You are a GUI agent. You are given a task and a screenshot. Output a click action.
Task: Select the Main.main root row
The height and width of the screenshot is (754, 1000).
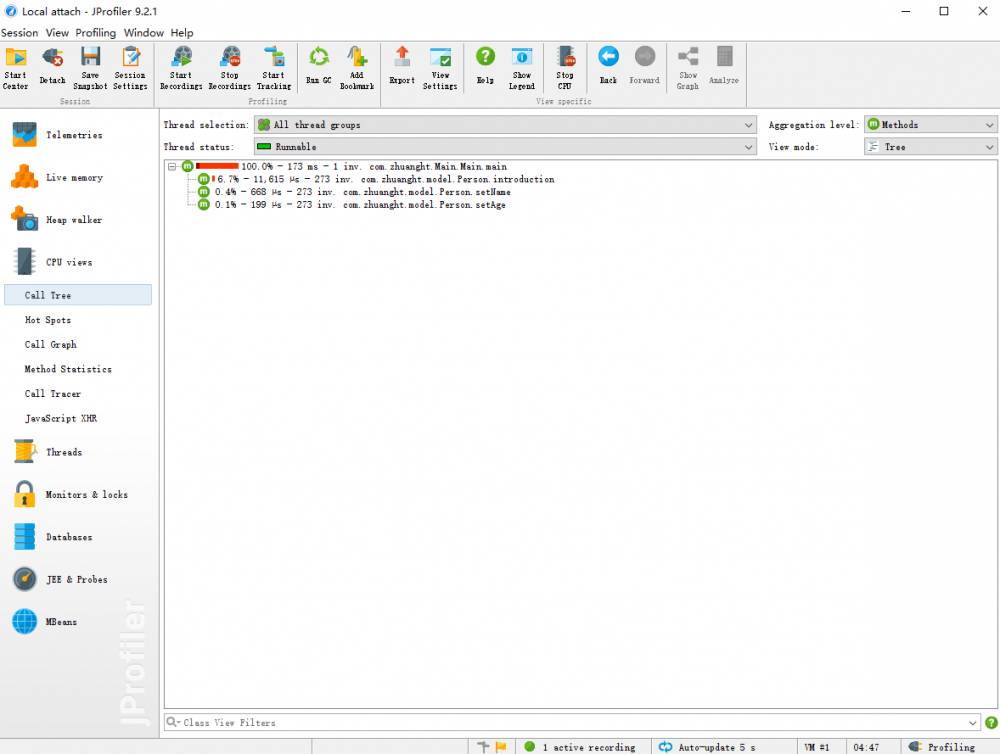click(344, 166)
